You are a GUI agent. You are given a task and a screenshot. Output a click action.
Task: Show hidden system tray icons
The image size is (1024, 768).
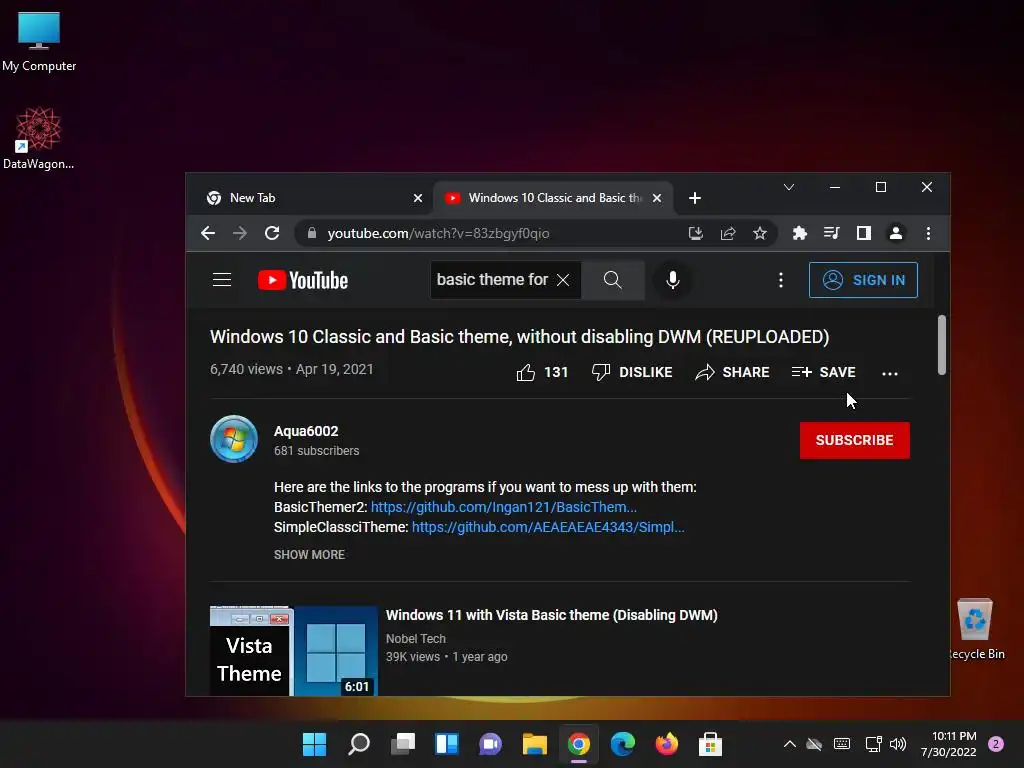coord(790,744)
